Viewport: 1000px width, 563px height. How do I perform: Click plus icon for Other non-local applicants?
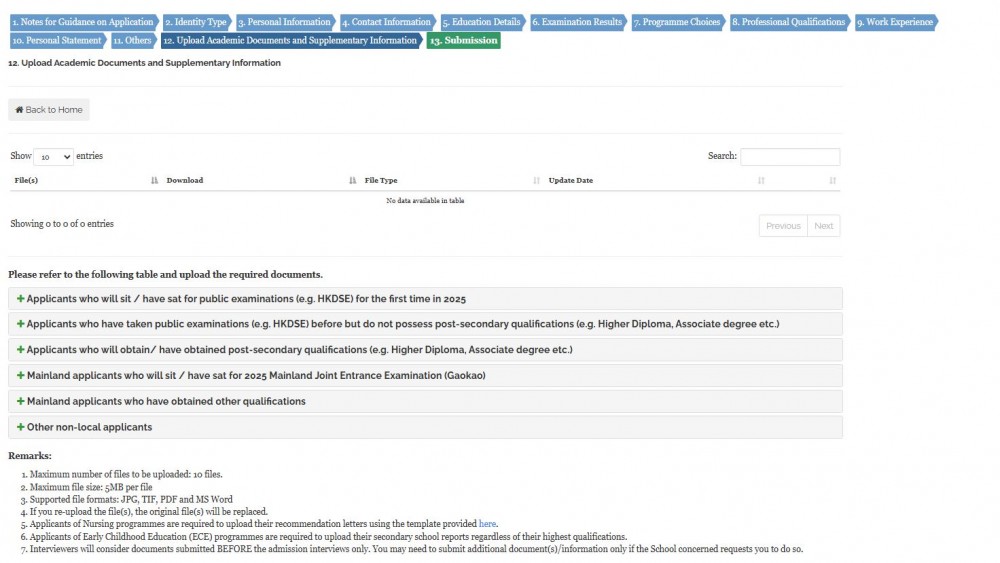pos(20,427)
